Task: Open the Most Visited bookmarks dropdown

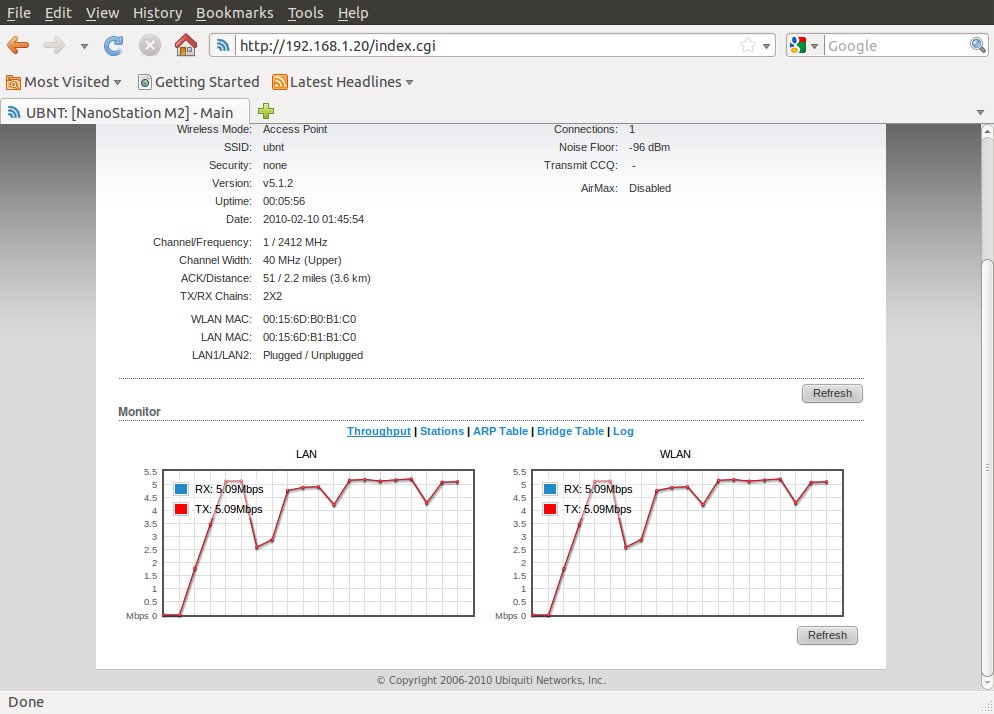Action: tap(65, 82)
